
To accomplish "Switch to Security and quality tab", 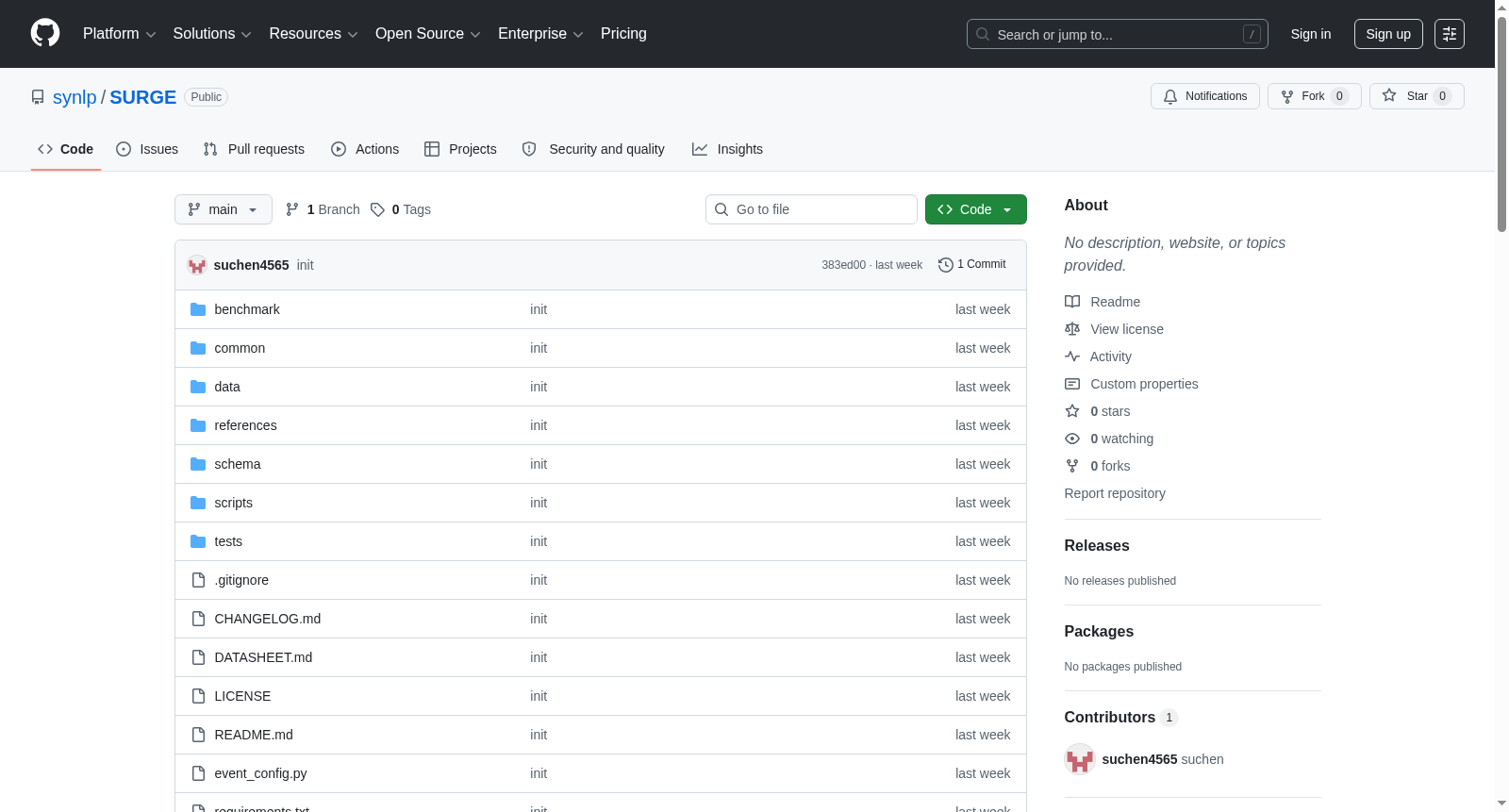I will click(593, 149).
